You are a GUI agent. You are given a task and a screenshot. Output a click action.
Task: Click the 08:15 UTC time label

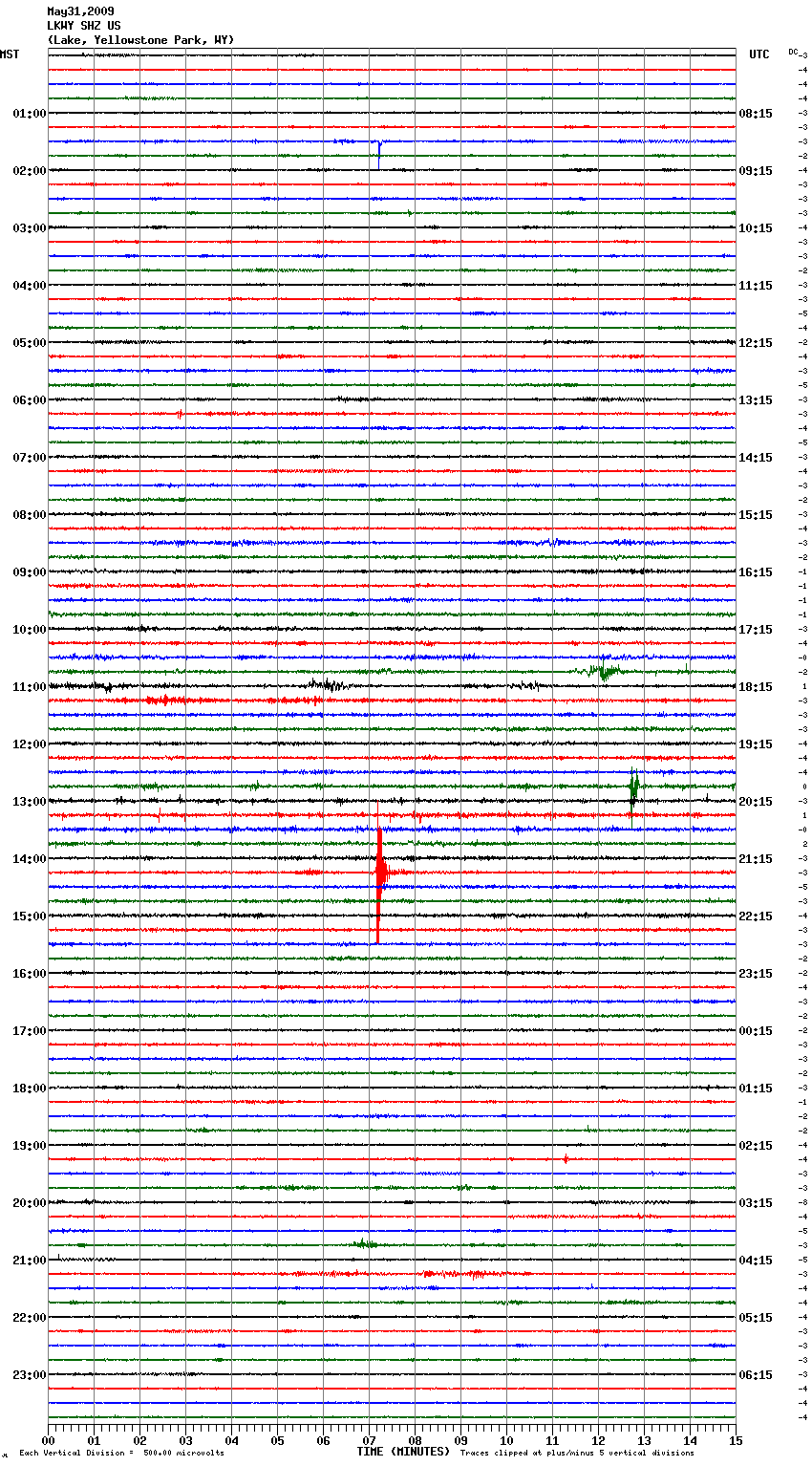(x=756, y=114)
